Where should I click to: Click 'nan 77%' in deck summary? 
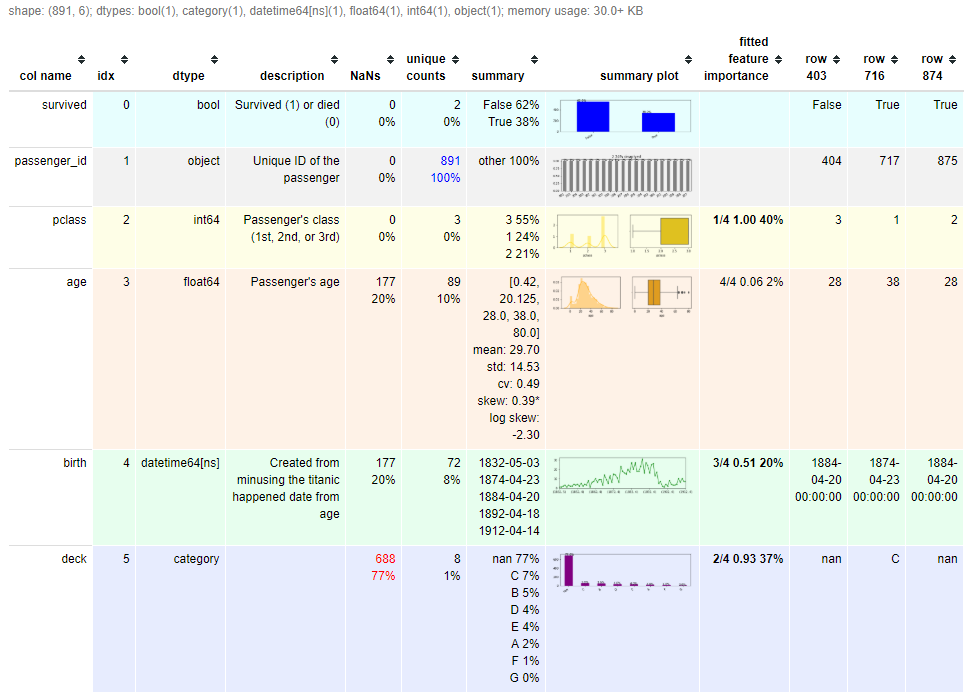(516, 559)
